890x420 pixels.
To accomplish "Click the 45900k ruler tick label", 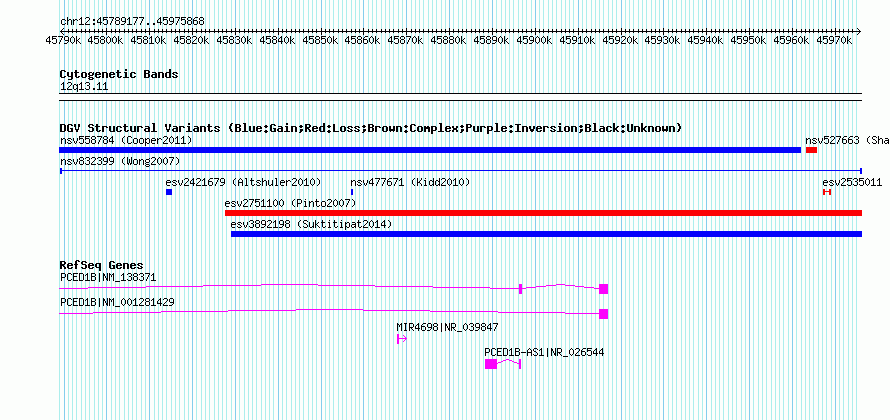I will [536, 40].
